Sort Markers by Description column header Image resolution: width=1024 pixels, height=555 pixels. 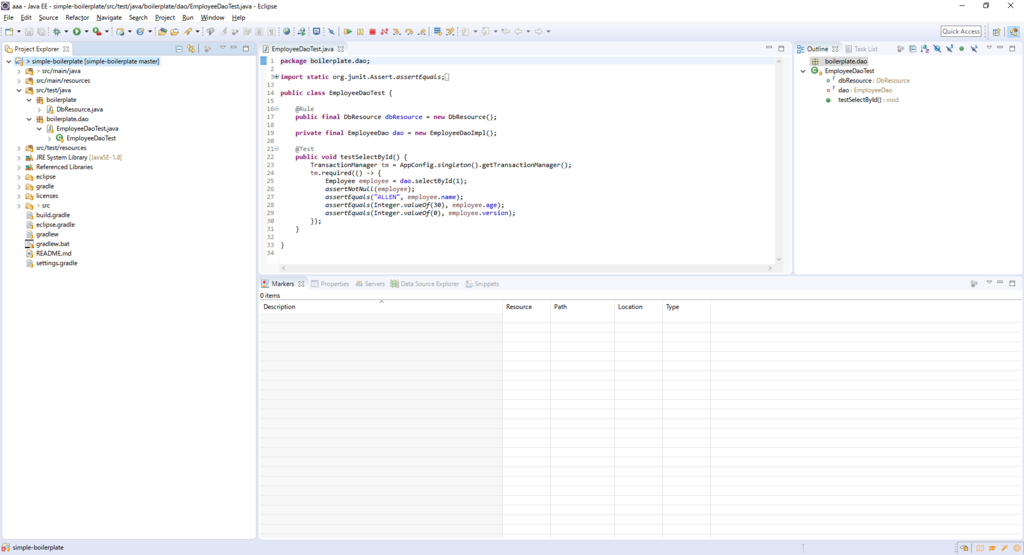[x=381, y=307]
